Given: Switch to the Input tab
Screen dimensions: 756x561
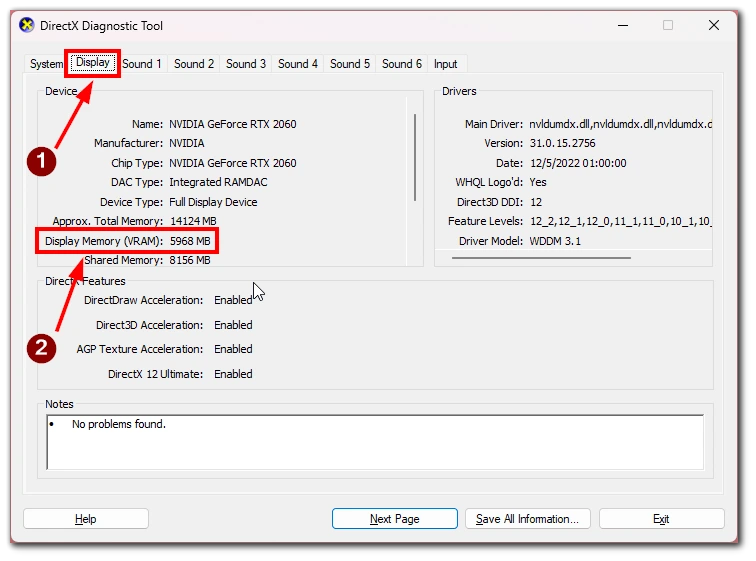Looking at the screenshot, I should 446,64.
